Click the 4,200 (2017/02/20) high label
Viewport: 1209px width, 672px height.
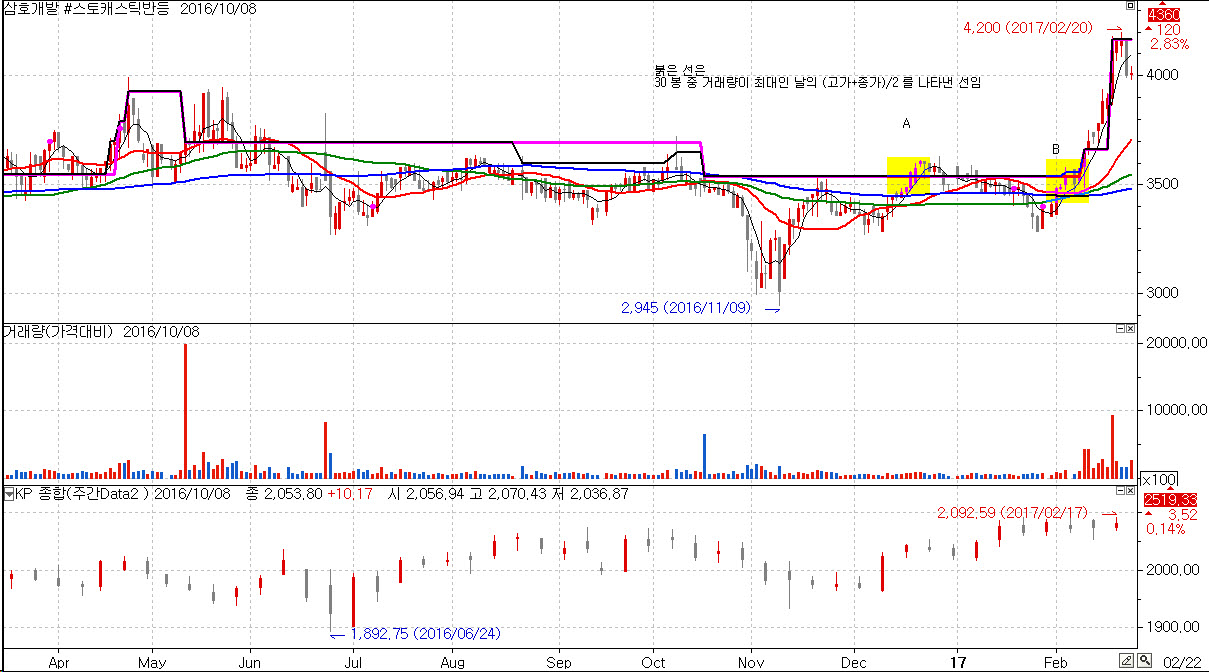[1026, 29]
